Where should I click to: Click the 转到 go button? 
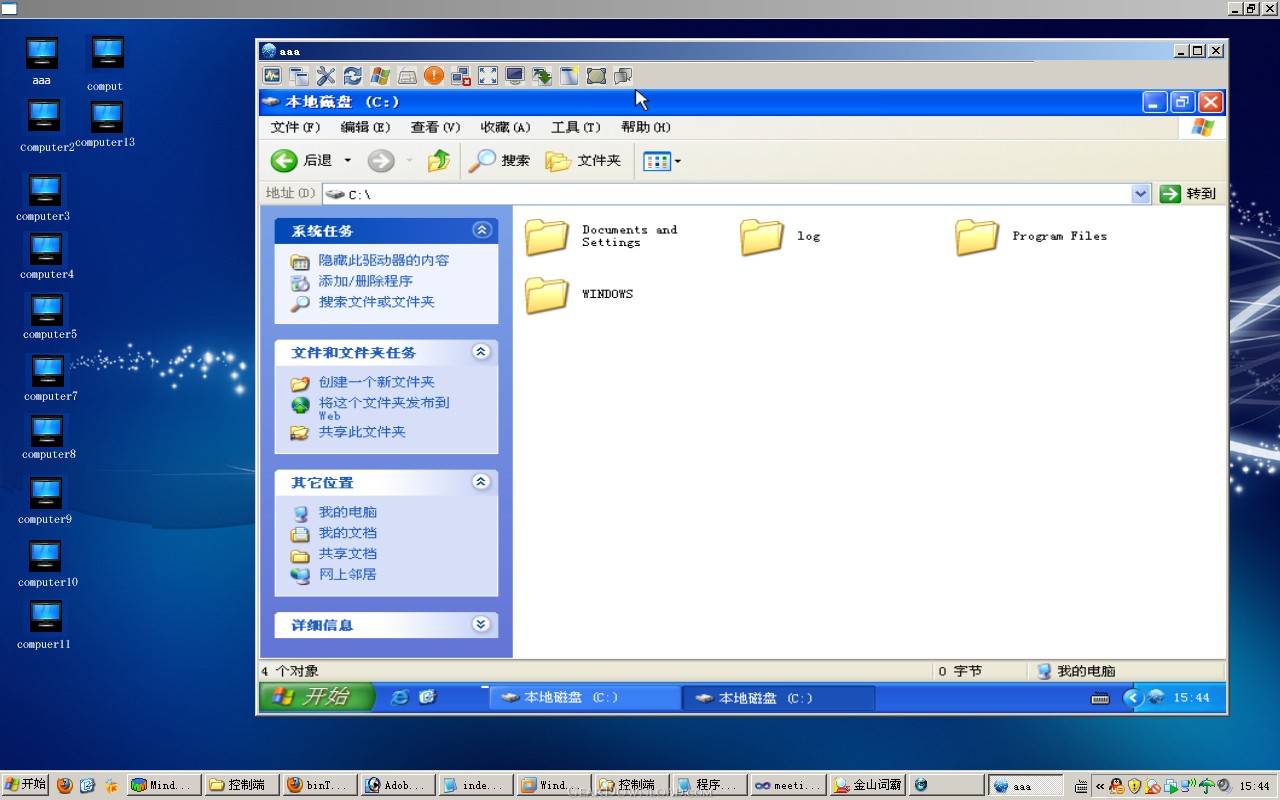coord(1189,194)
